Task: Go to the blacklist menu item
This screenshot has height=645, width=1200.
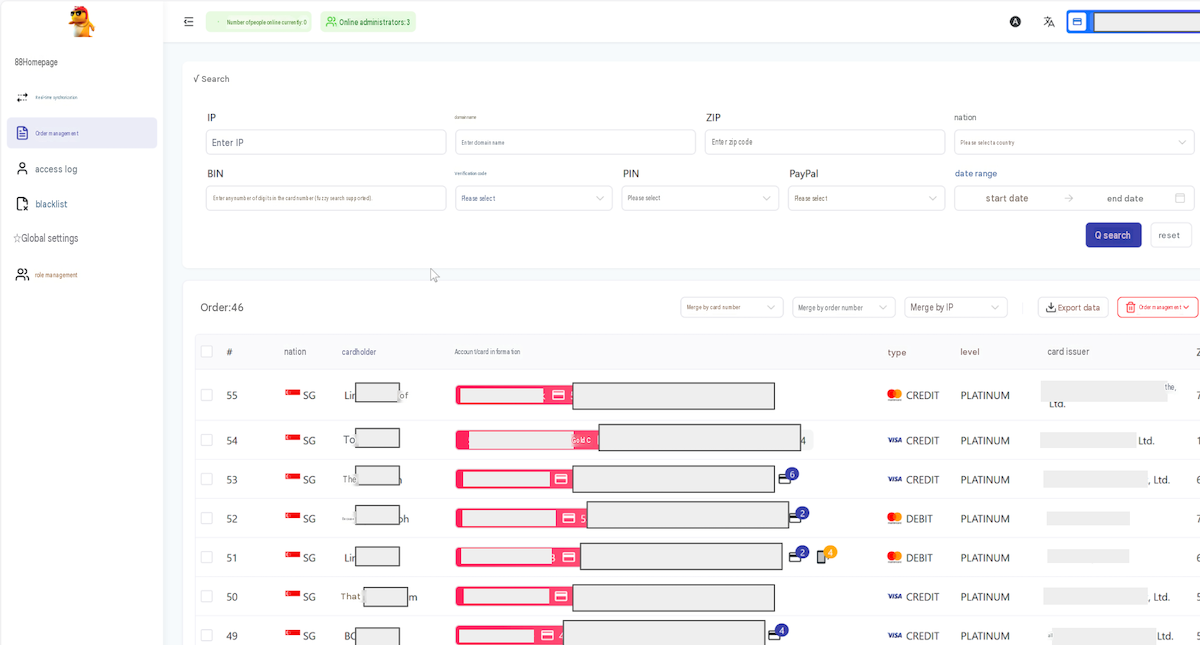Action: (x=81, y=204)
